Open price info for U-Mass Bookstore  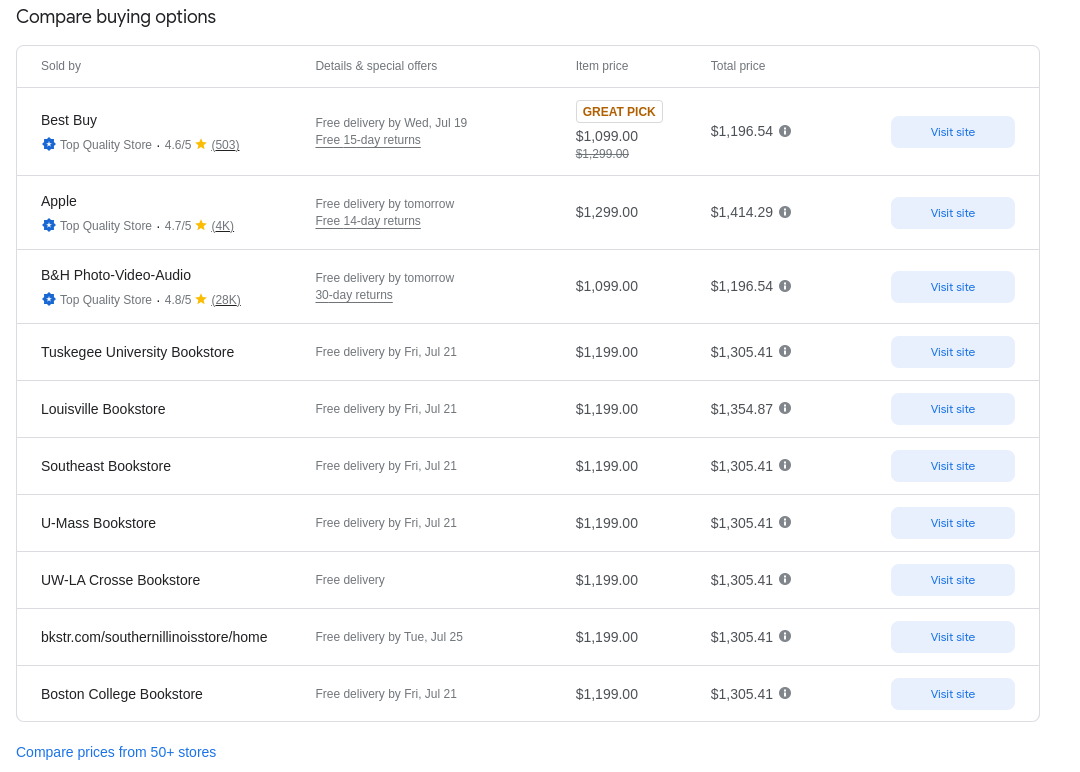[785, 523]
